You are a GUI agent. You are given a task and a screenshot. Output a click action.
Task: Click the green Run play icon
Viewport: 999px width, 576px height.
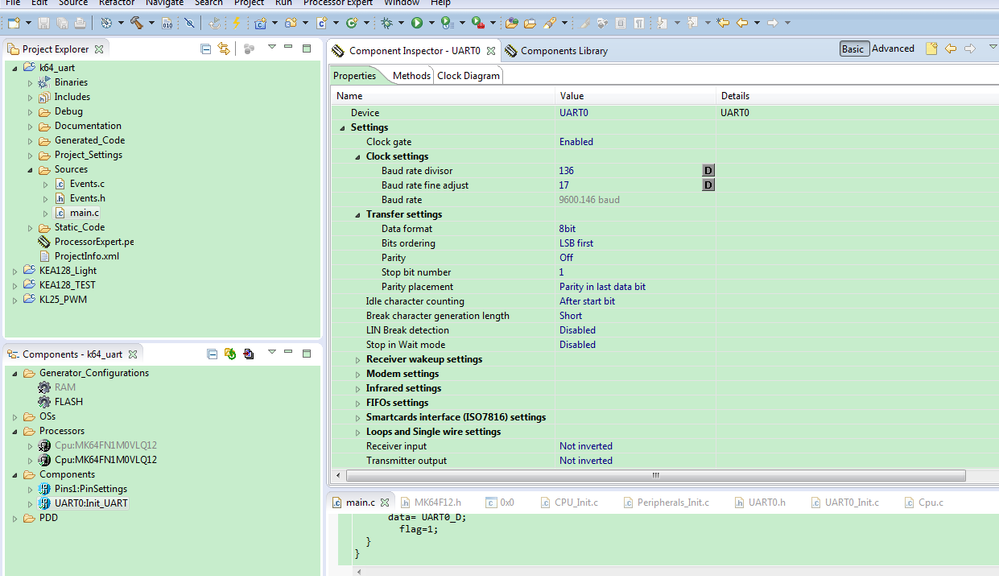pos(417,23)
